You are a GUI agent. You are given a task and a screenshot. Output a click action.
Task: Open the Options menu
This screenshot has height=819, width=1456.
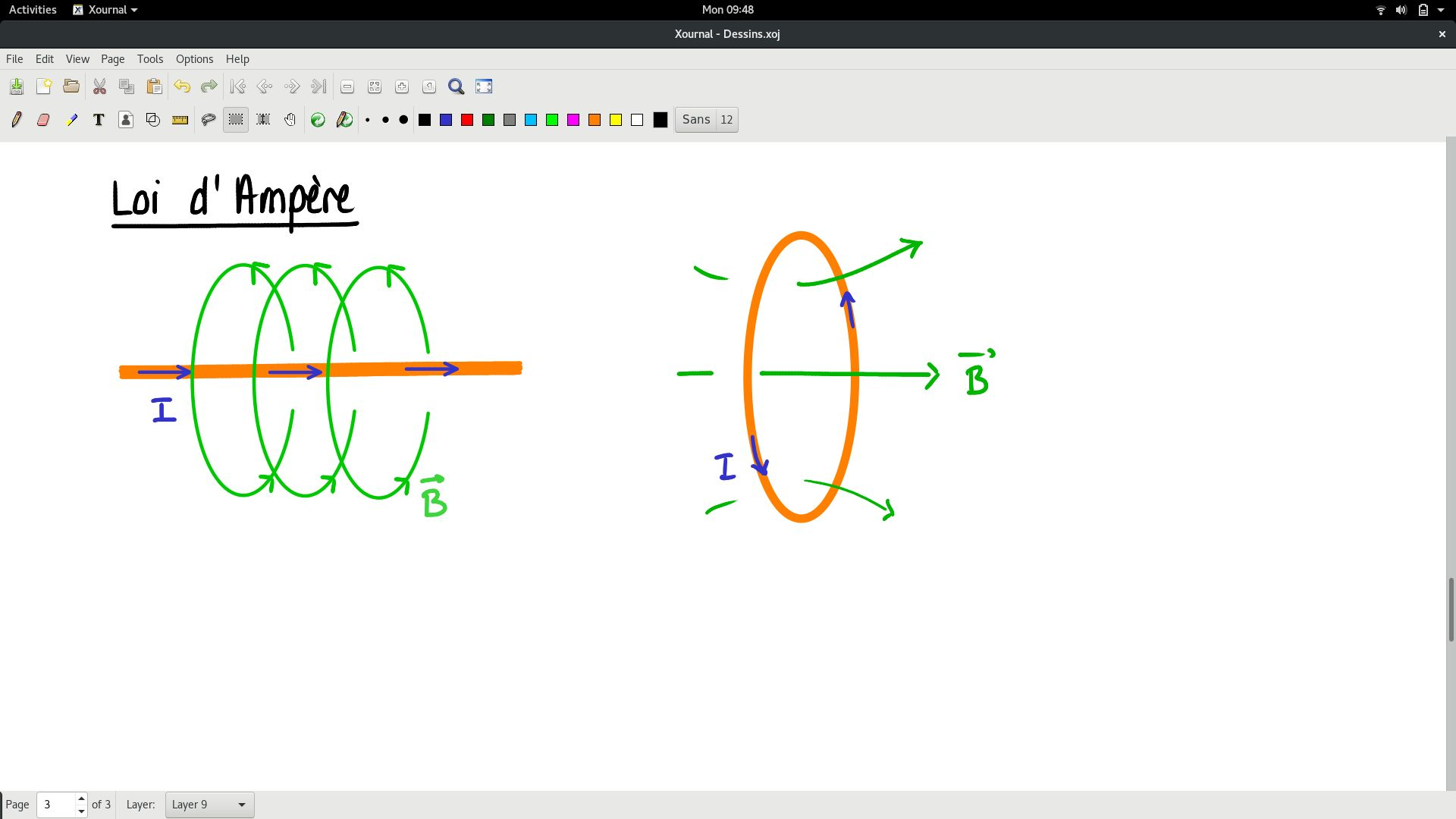pos(194,59)
